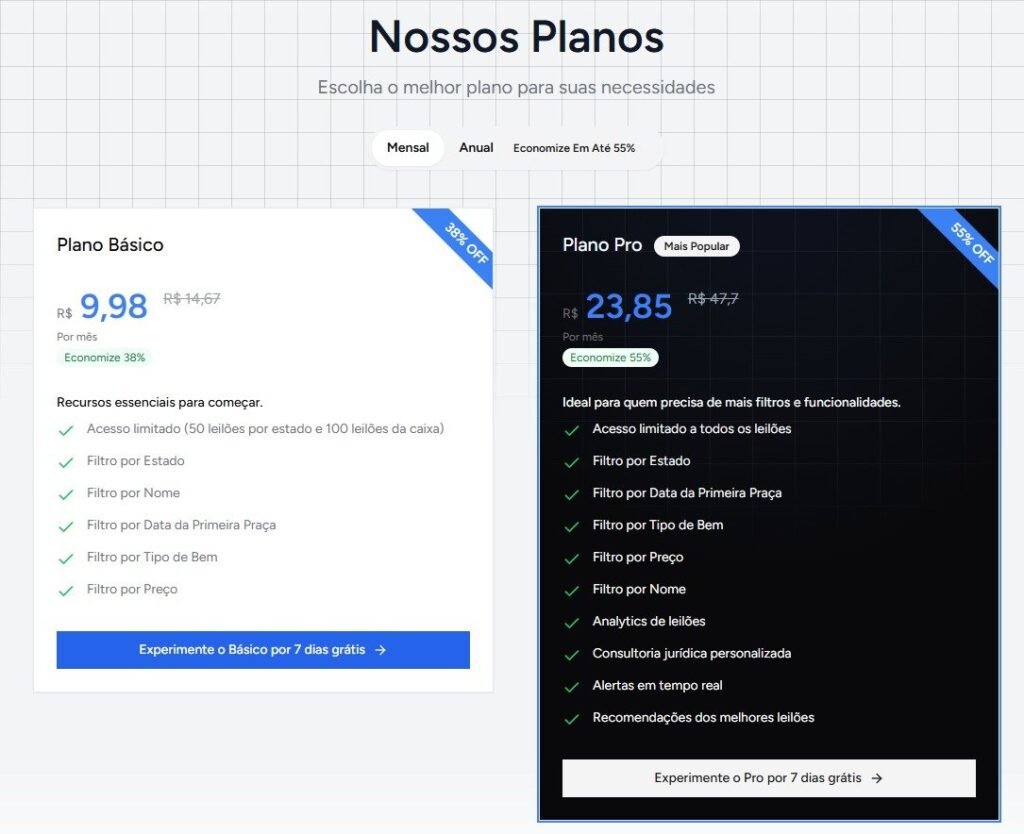
Task: Click the Economize Em Até 55% label
Action: 574,148
